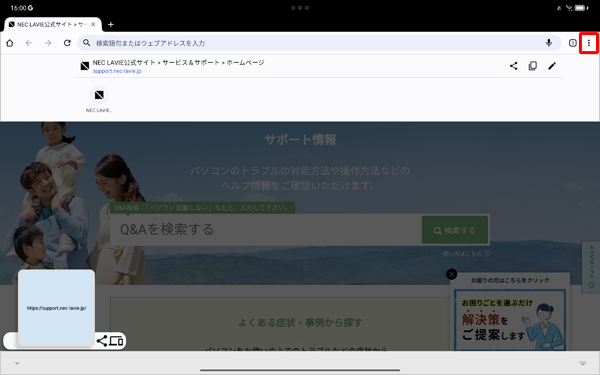Open the support.nec-lavie.jp suggestion link

coord(117,71)
